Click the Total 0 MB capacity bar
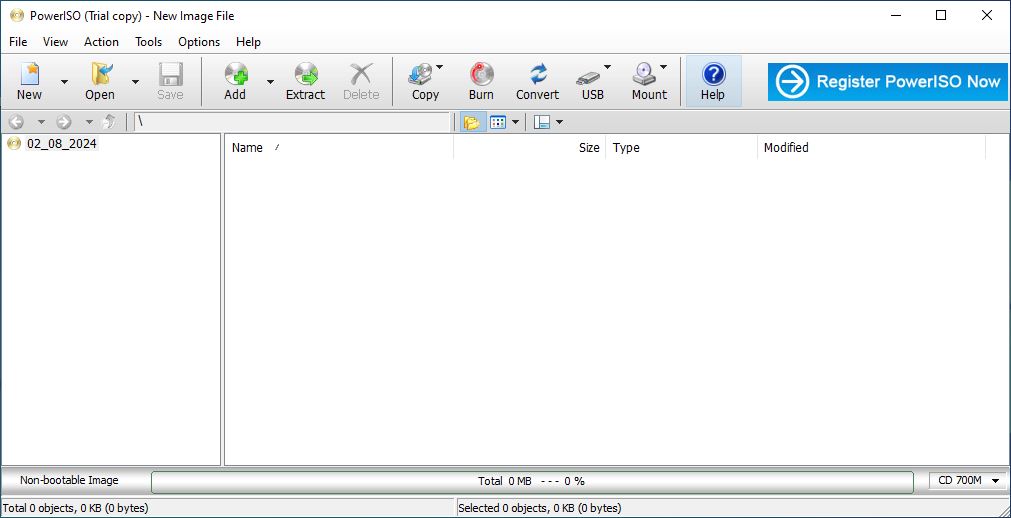The image size is (1011, 518). coord(532,481)
